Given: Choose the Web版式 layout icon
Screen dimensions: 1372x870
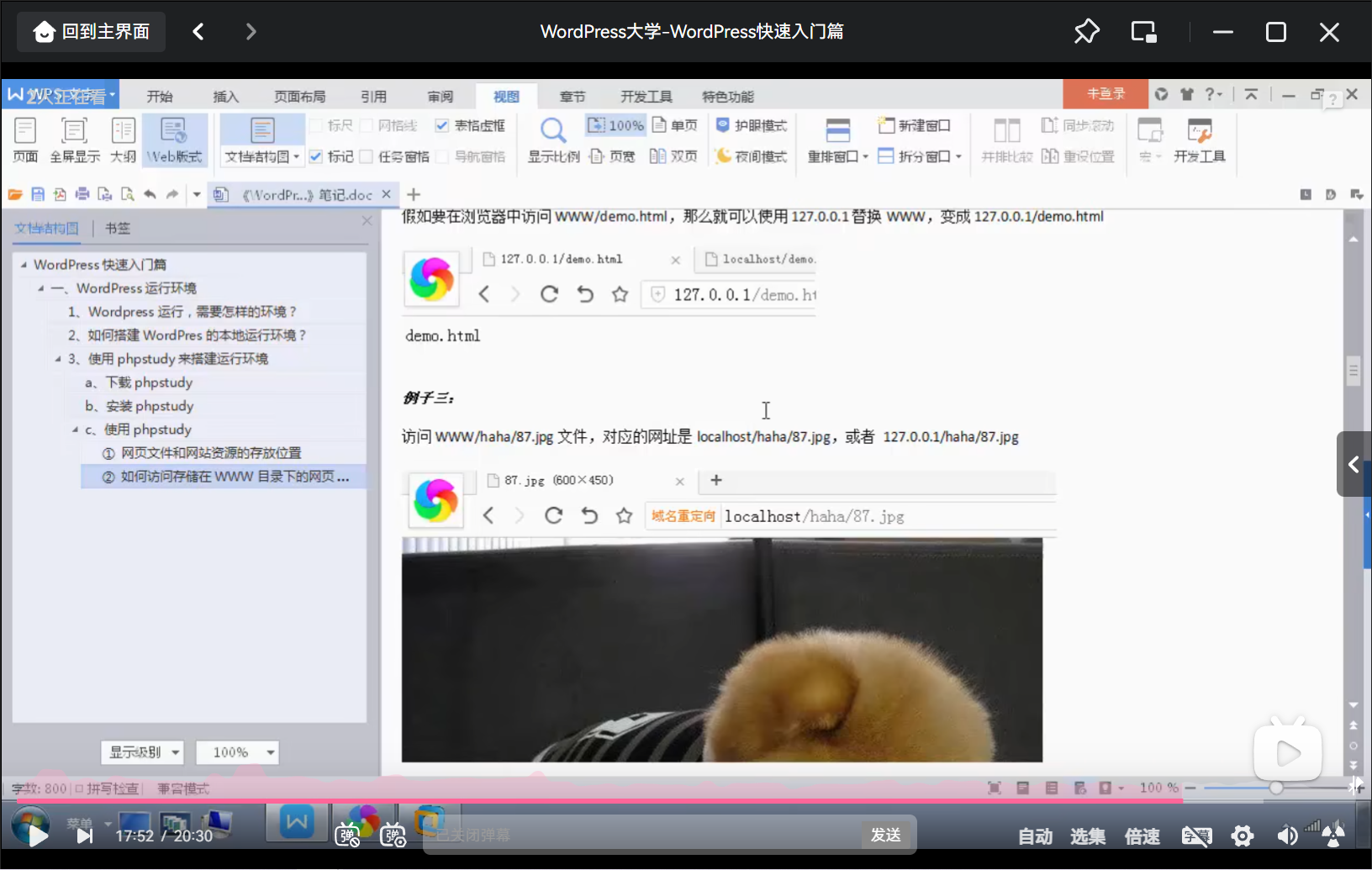Looking at the screenshot, I should click(174, 140).
